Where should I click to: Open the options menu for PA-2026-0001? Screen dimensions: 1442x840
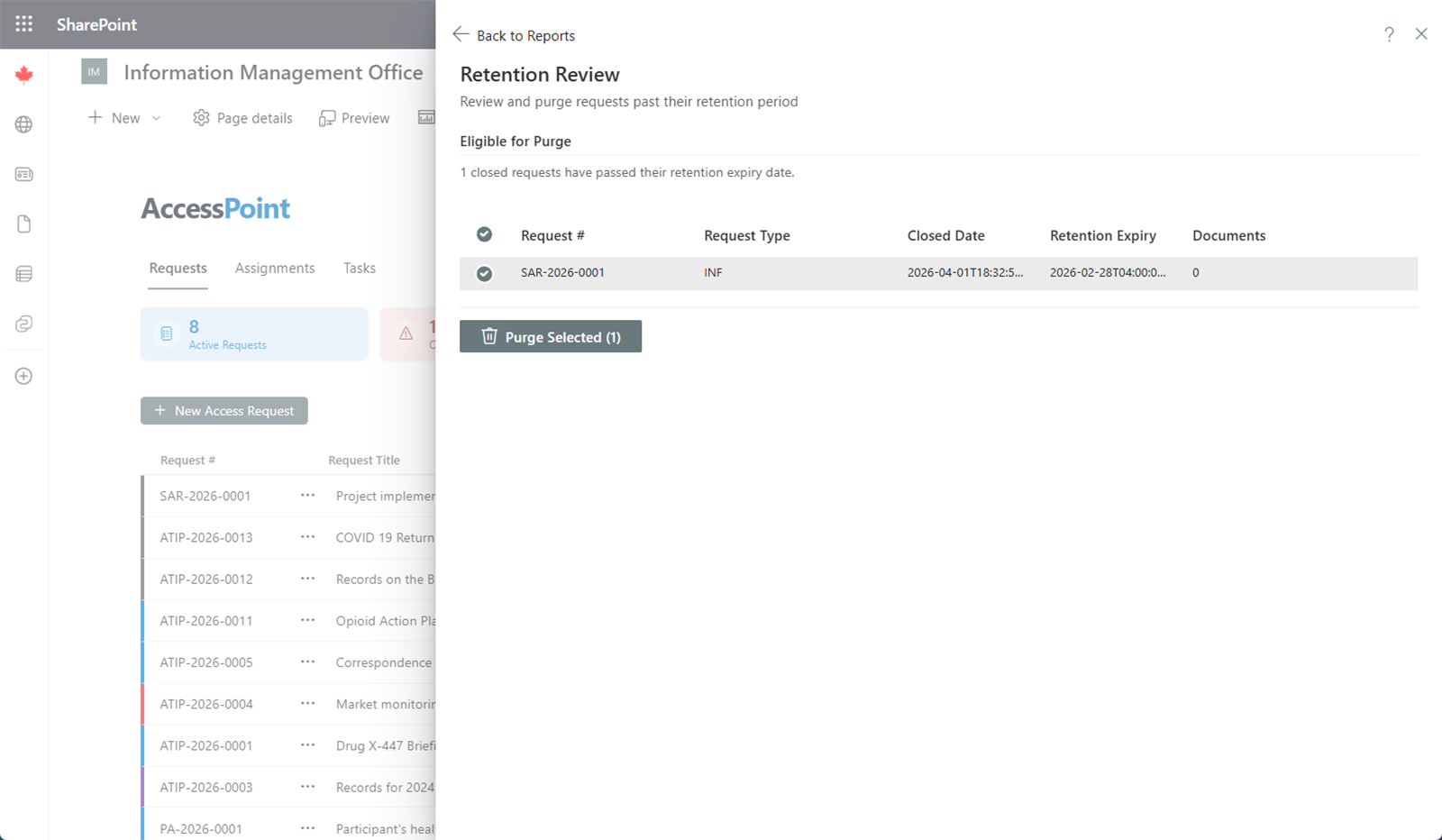tap(306, 827)
